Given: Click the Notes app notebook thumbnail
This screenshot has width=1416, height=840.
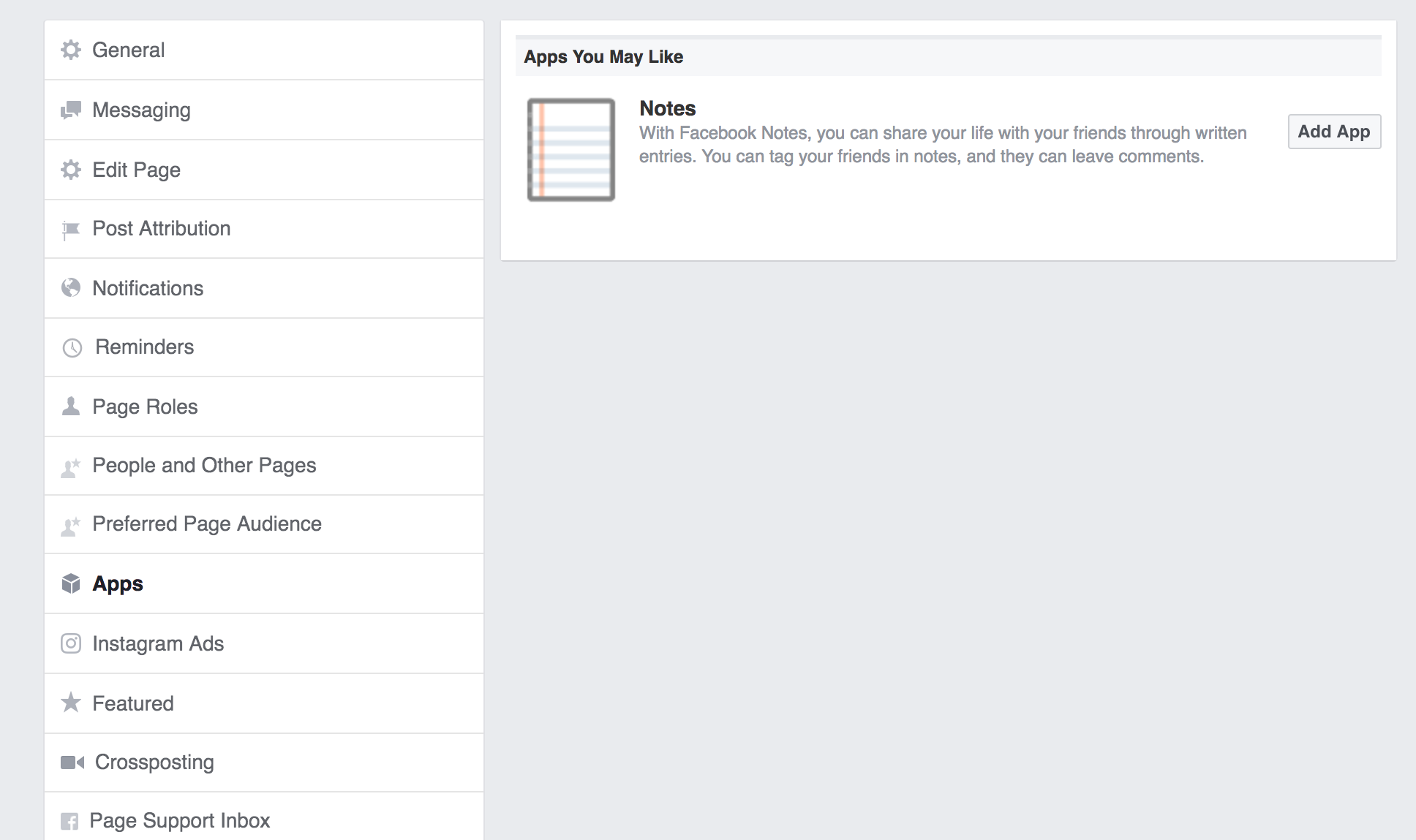Looking at the screenshot, I should click(571, 150).
